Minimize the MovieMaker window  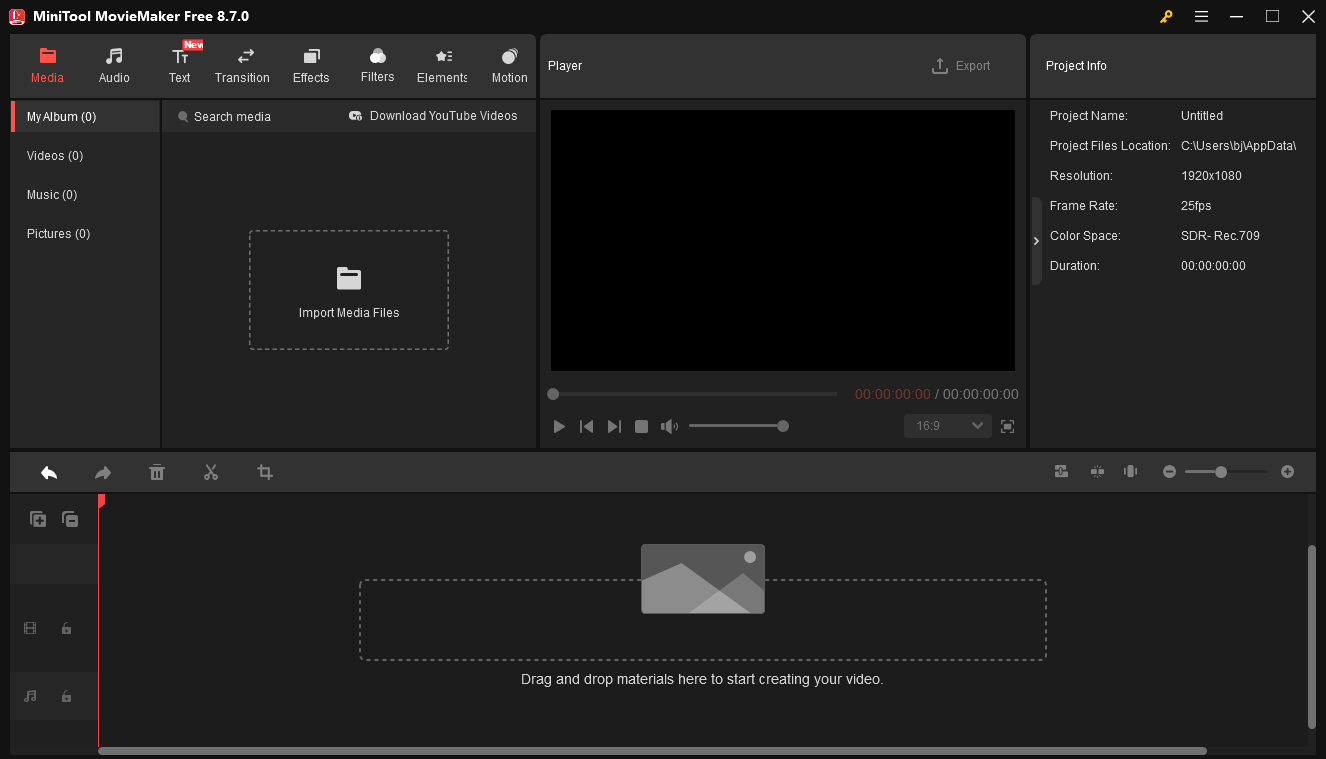coord(1237,17)
